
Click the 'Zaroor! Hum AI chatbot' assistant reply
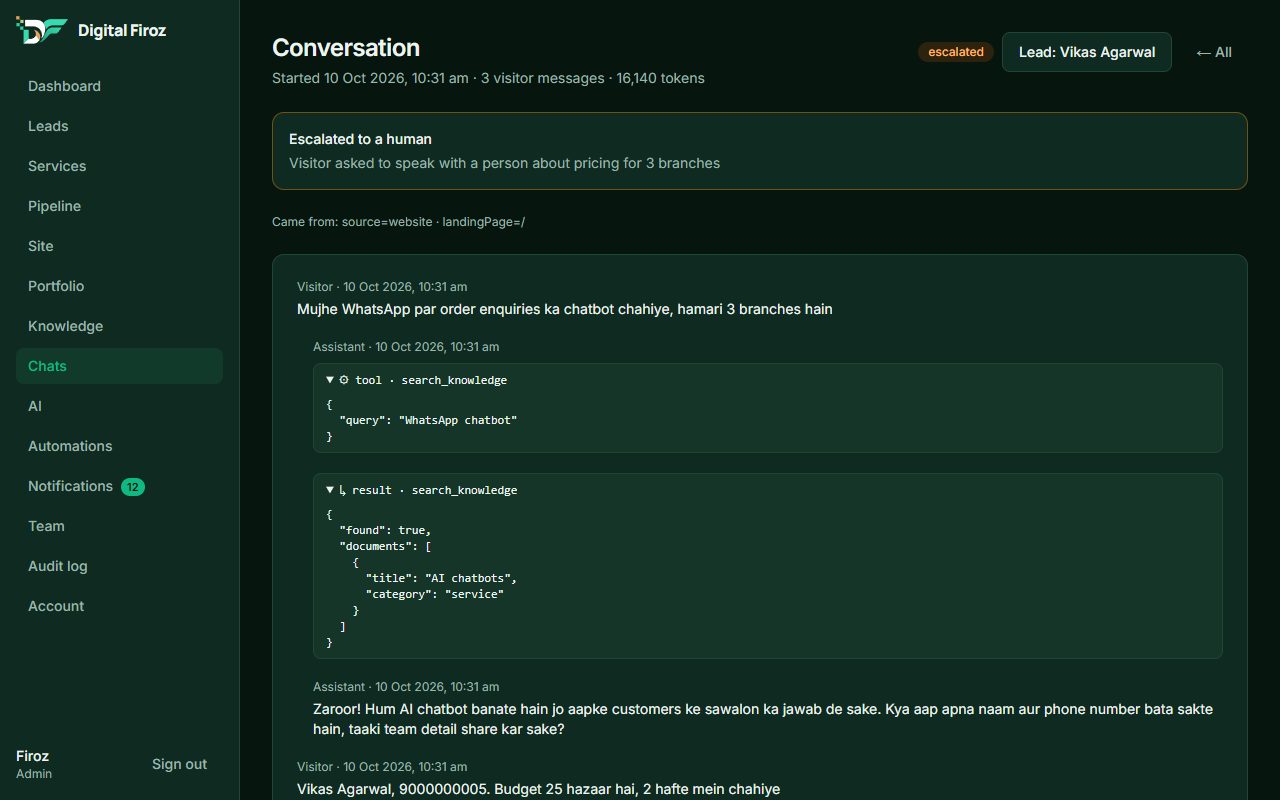pos(763,719)
